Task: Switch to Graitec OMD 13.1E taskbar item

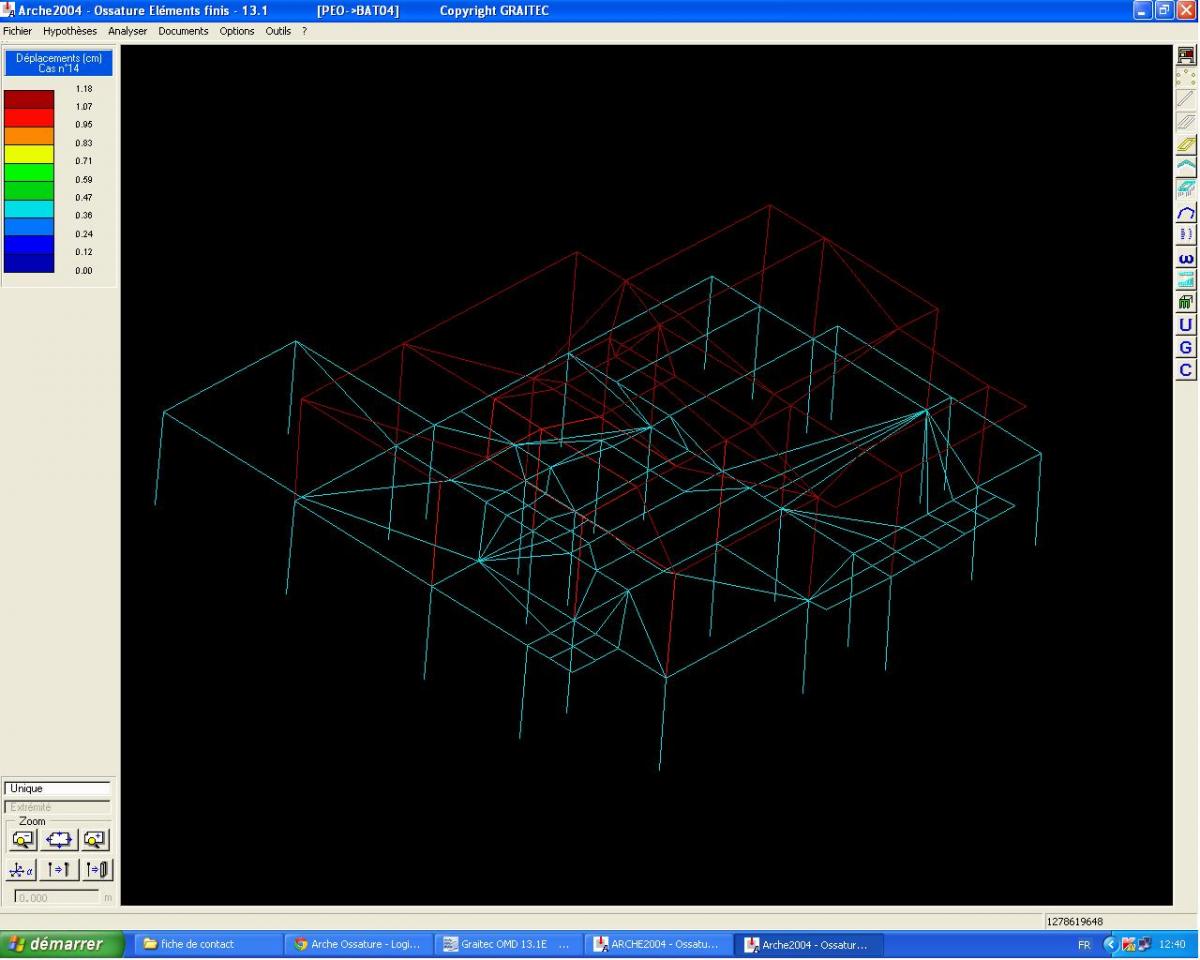Action: coord(508,944)
